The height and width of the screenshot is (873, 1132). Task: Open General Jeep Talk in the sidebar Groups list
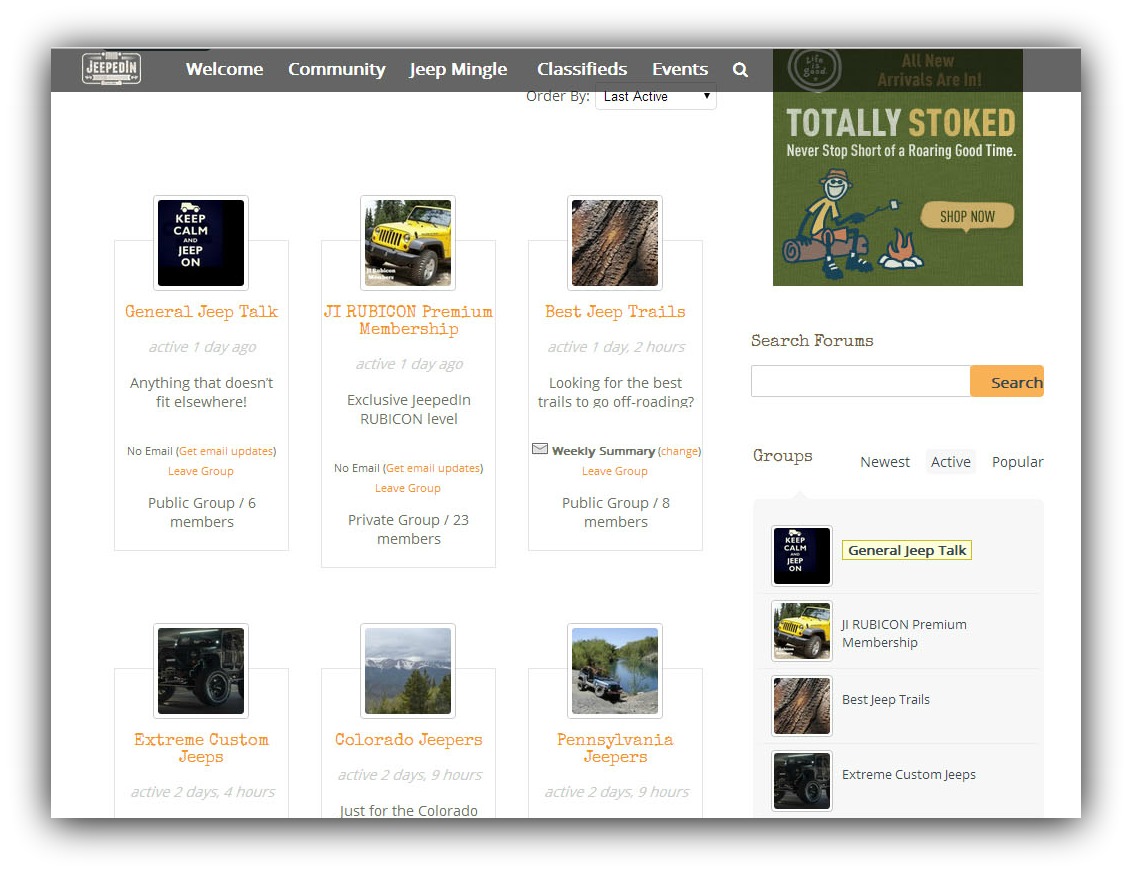click(907, 550)
